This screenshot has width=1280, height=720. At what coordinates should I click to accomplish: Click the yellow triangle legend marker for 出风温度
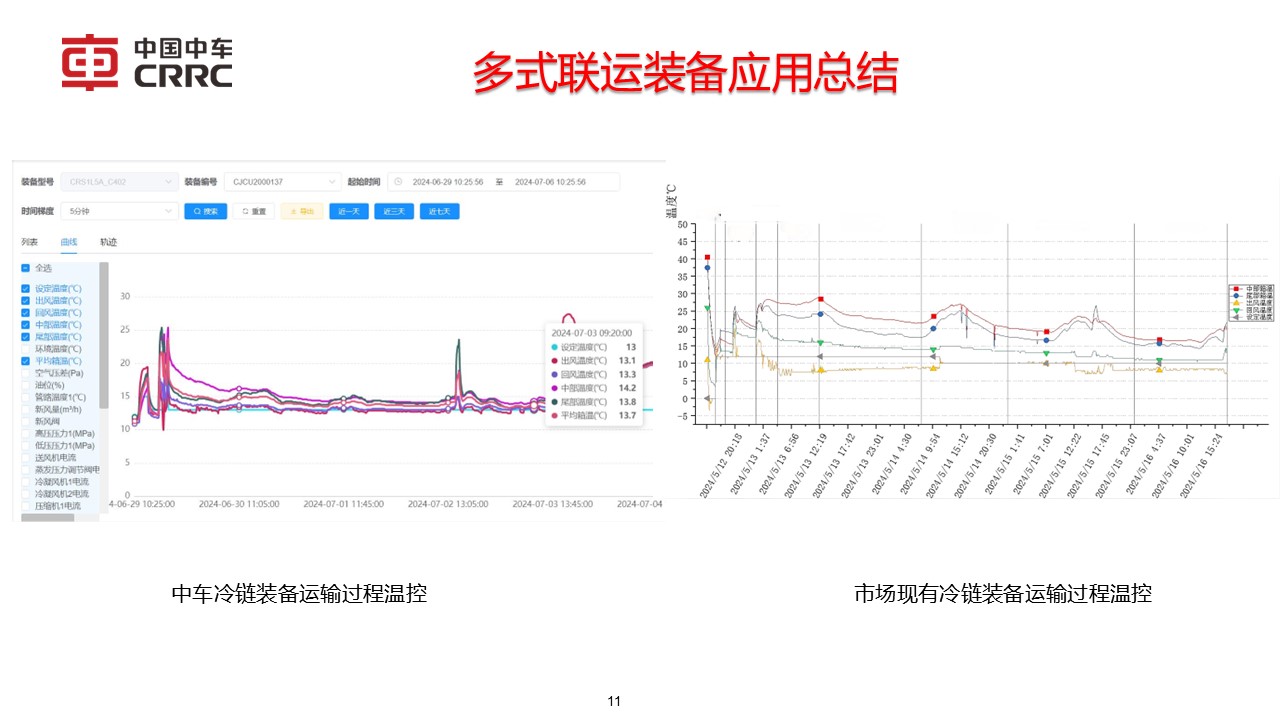(x=1236, y=303)
